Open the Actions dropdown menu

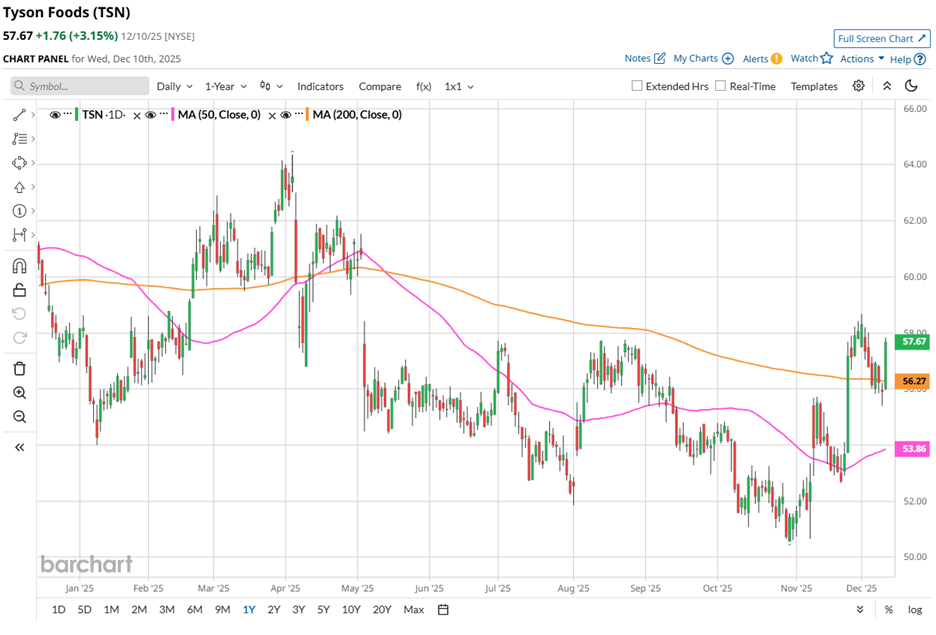[x=861, y=59]
